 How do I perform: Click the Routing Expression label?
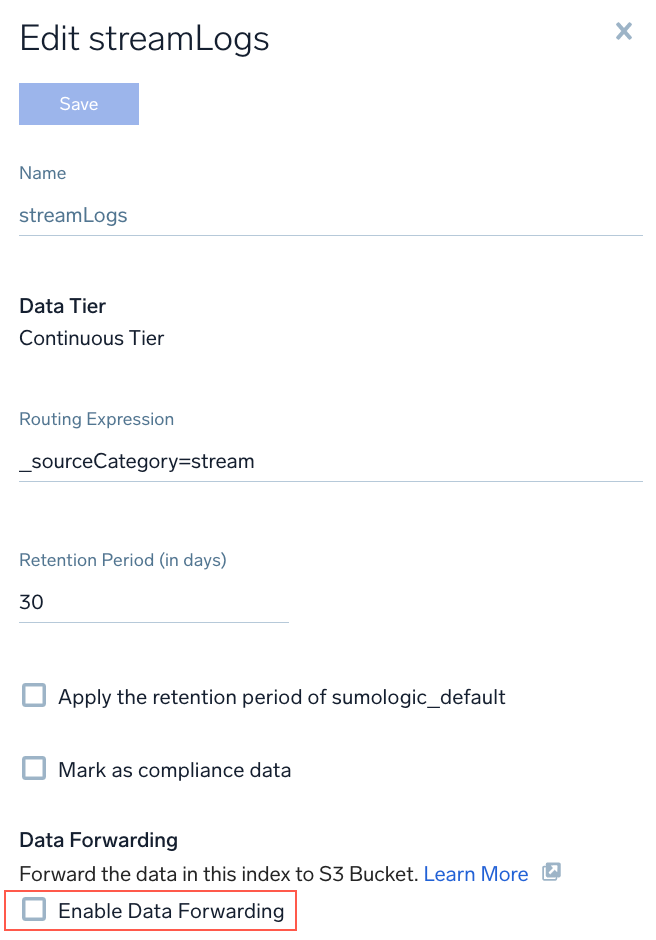(x=96, y=419)
